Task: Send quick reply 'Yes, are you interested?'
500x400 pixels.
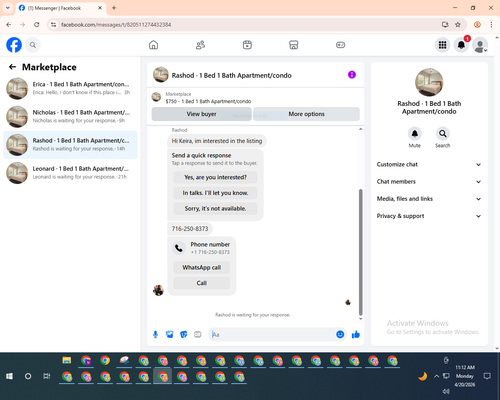Action: 215,177
